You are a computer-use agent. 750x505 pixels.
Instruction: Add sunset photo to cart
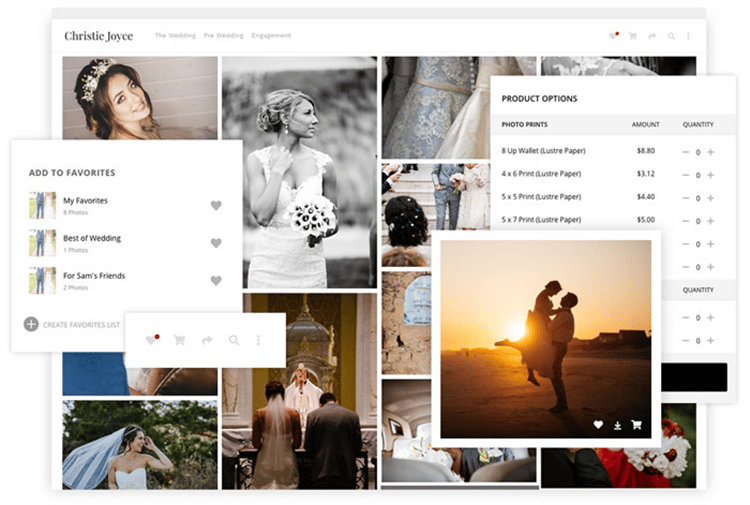(636, 425)
